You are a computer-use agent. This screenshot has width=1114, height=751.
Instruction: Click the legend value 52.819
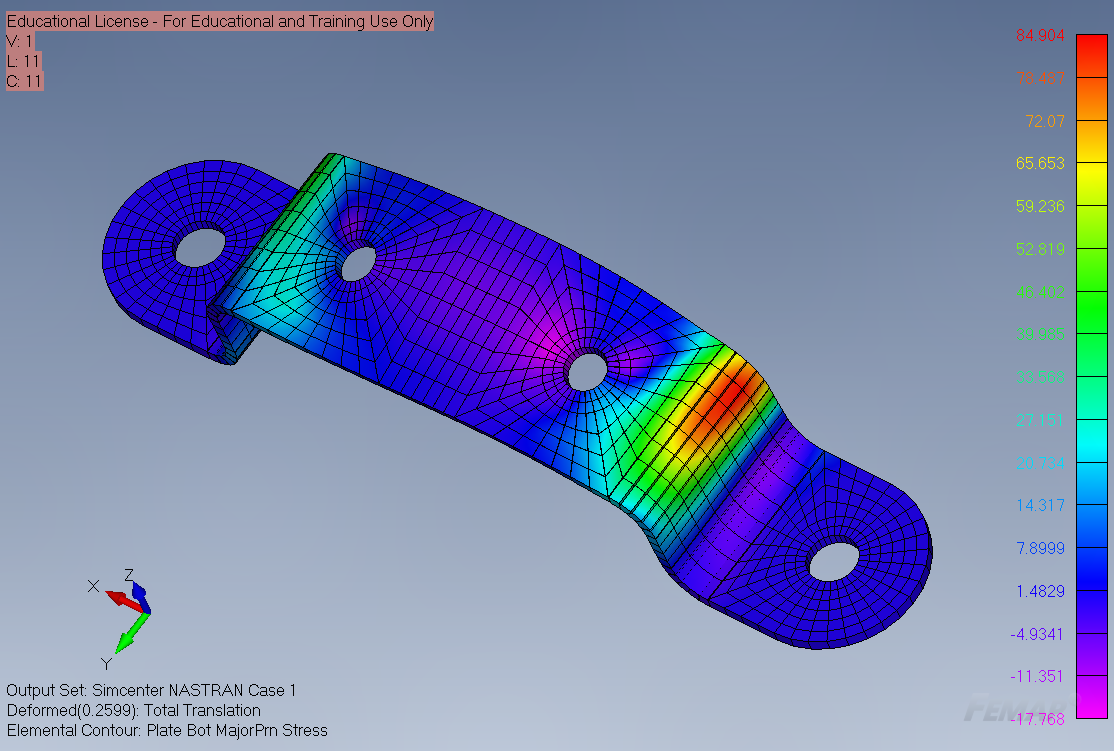point(1040,249)
